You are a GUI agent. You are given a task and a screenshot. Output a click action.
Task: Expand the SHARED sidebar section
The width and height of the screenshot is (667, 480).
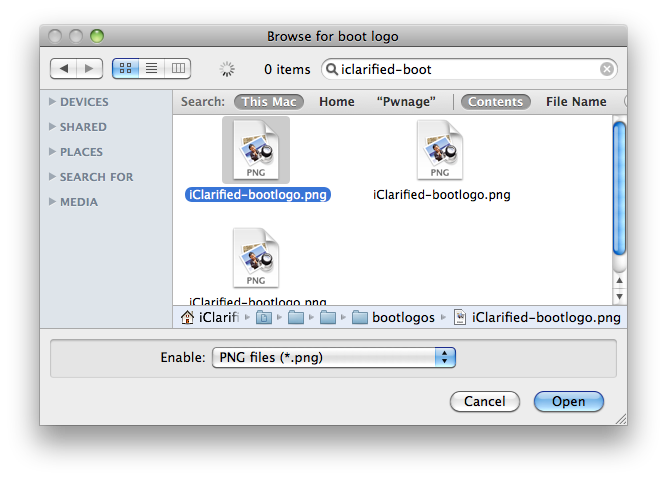[52, 126]
